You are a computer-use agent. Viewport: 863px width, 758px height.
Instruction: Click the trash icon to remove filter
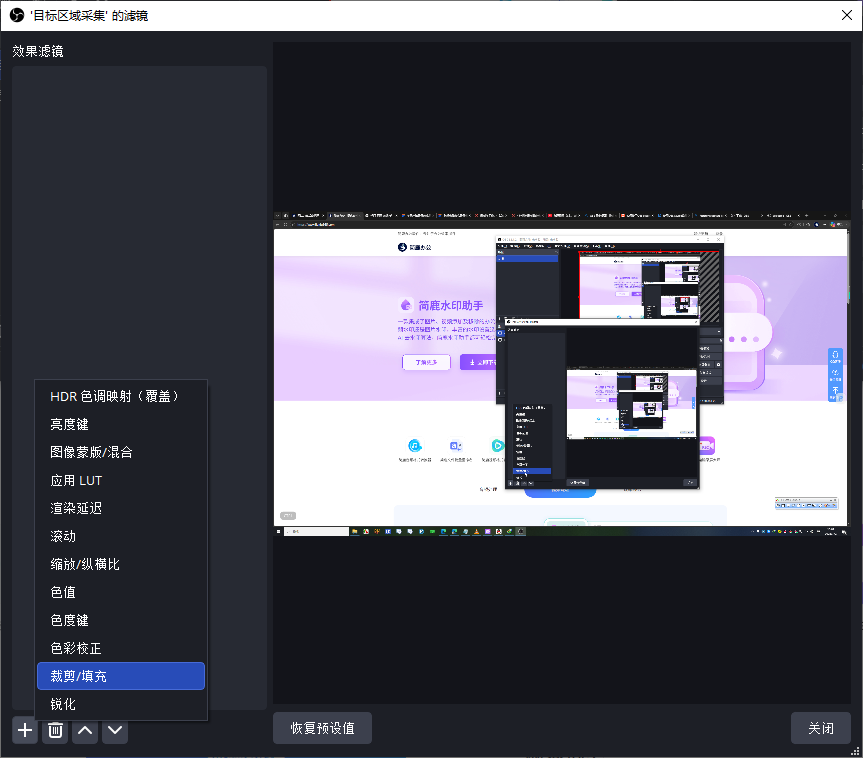(55, 730)
